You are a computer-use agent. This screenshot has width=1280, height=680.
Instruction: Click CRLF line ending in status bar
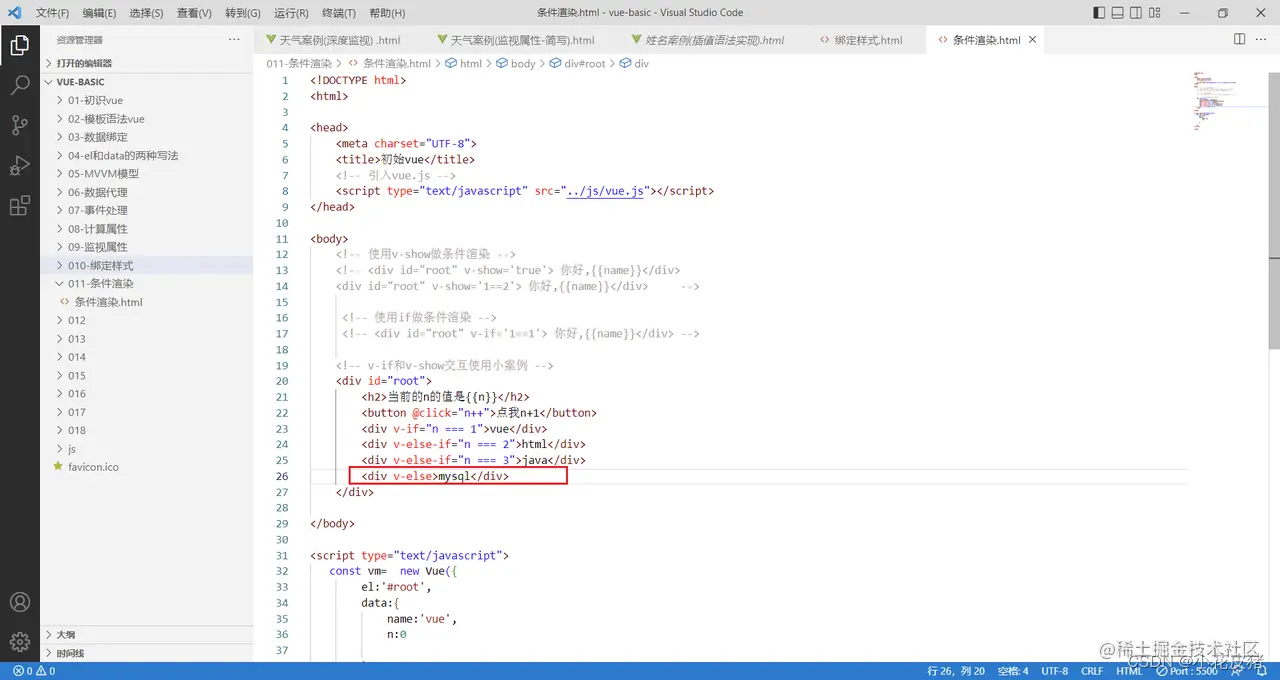(x=1092, y=671)
